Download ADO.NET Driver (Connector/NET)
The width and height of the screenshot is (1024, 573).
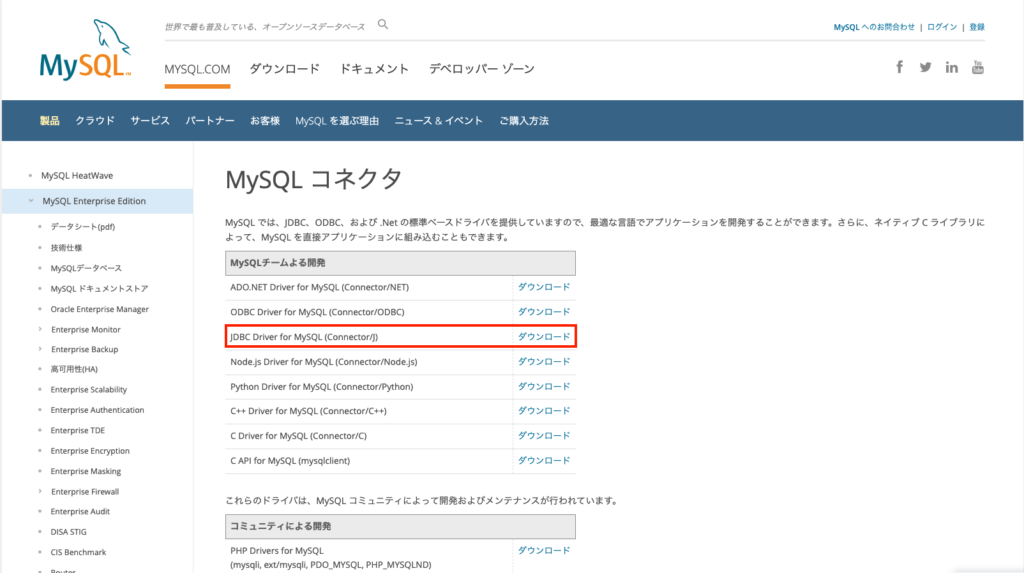[x=544, y=287]
